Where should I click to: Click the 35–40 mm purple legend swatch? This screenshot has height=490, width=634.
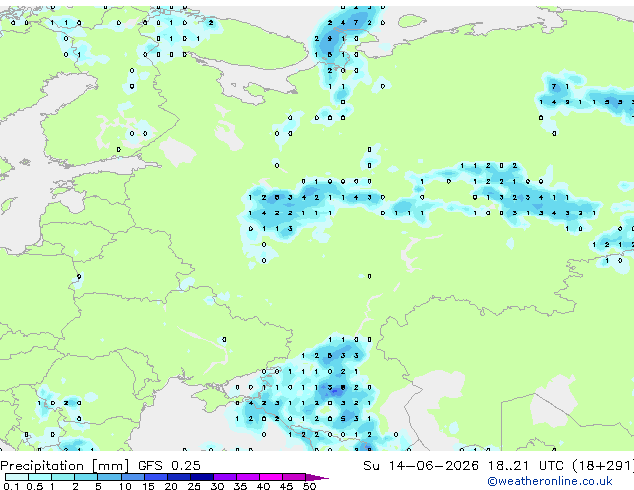pos(248,477)
